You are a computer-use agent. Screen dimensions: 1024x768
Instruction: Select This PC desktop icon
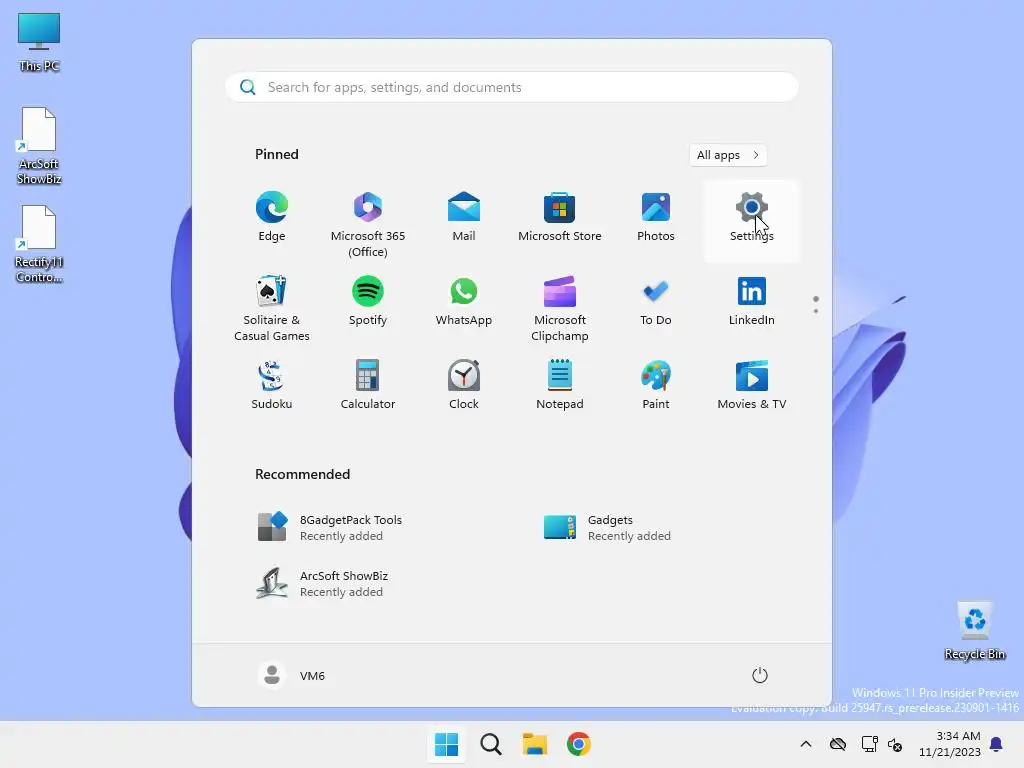coord(39,42)
